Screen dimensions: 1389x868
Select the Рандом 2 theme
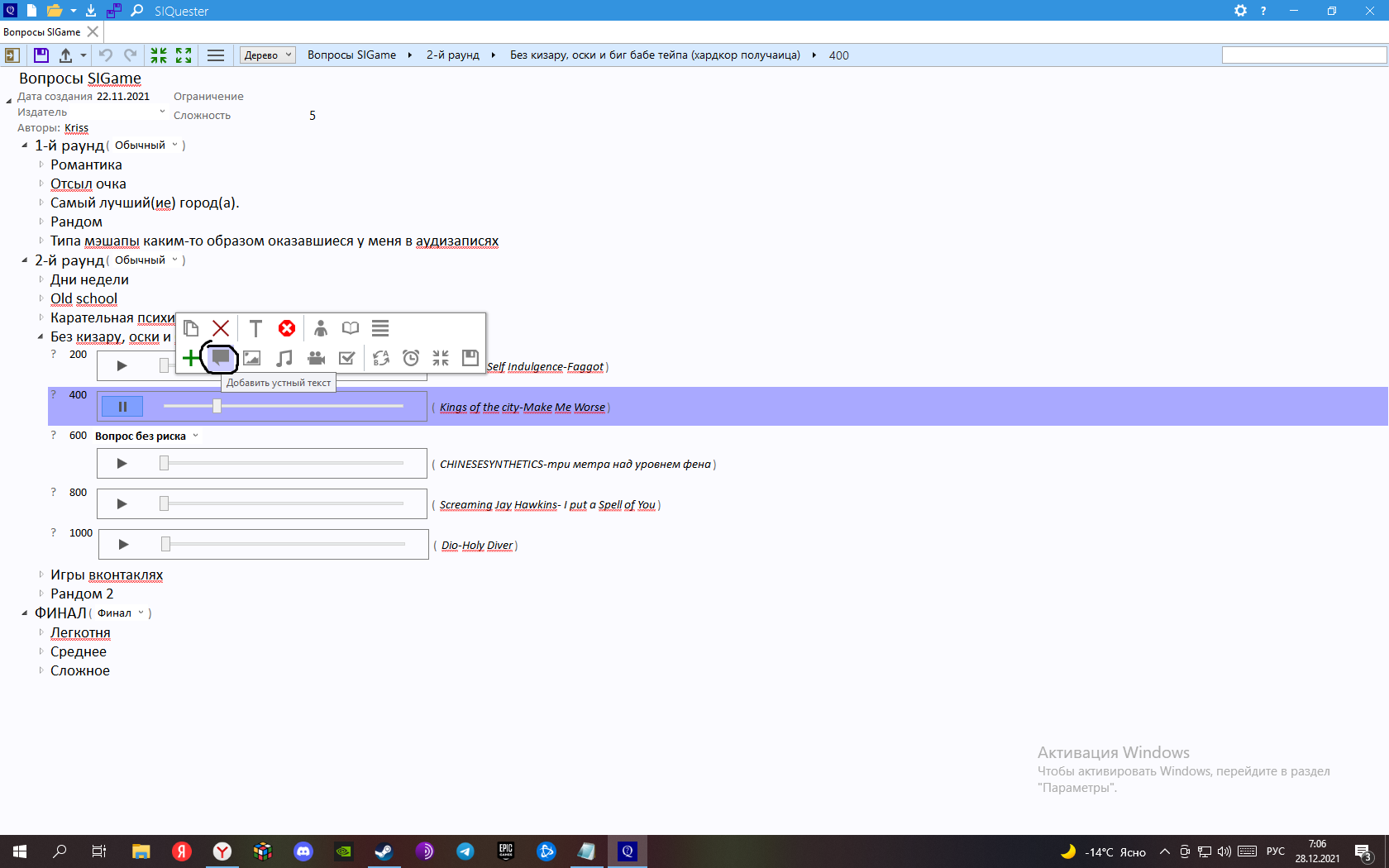point(82,594)
